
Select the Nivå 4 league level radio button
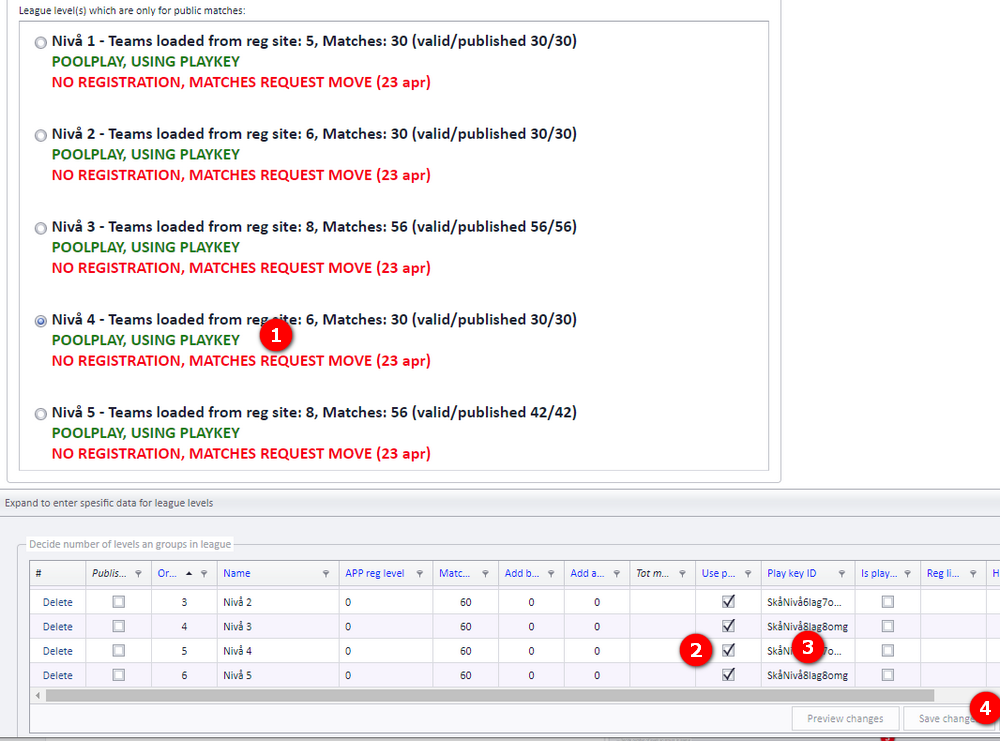[x=41, y=321]
